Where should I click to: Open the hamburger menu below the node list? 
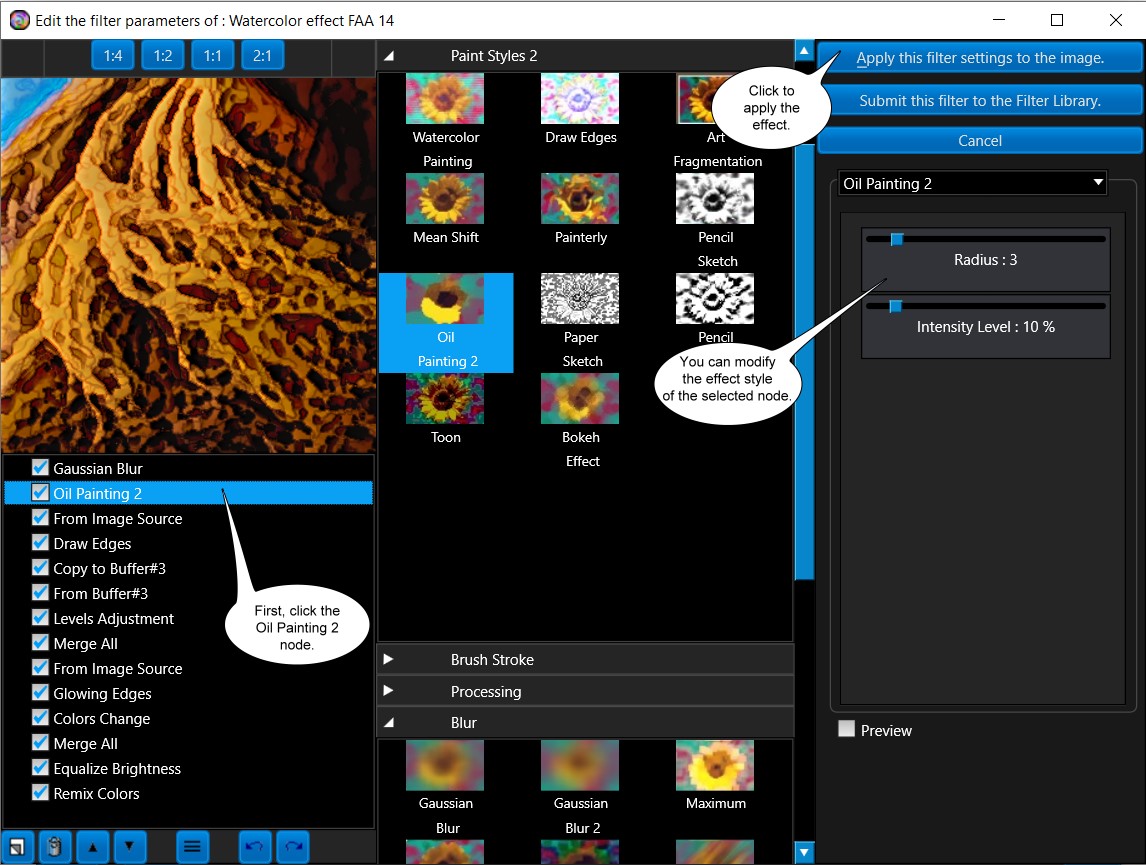click(193, 847)
